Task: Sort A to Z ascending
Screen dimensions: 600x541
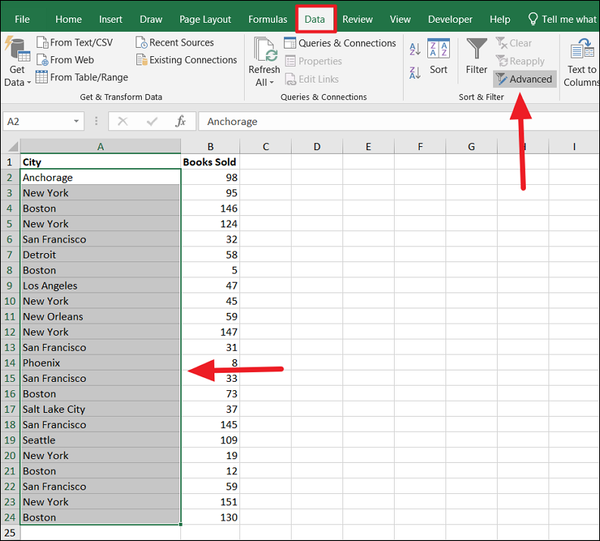Action: [415, 49]
